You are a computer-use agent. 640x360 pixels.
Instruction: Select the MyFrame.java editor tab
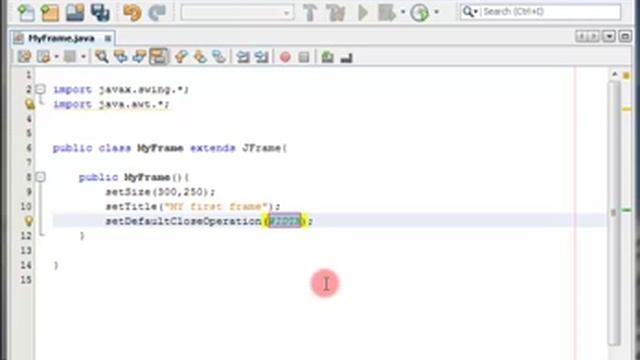point(61,38)
